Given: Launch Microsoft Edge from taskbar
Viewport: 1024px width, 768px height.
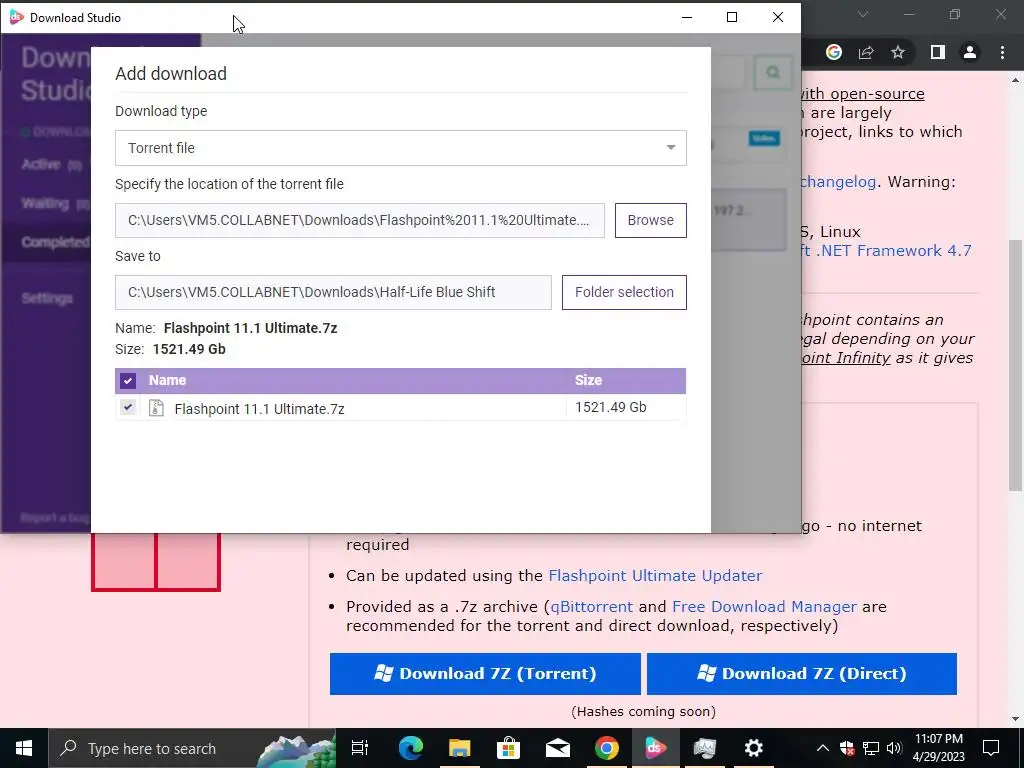Looking at the screenshot, I should 411,748.
